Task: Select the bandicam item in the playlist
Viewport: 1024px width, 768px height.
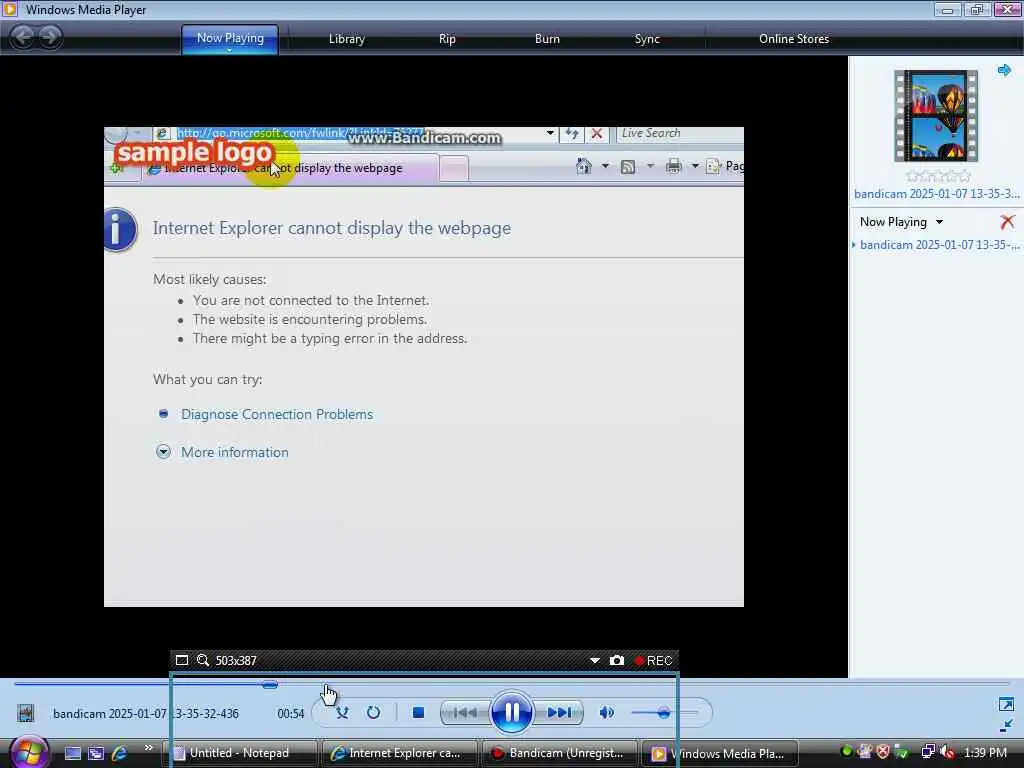Action: coord(938,245)
